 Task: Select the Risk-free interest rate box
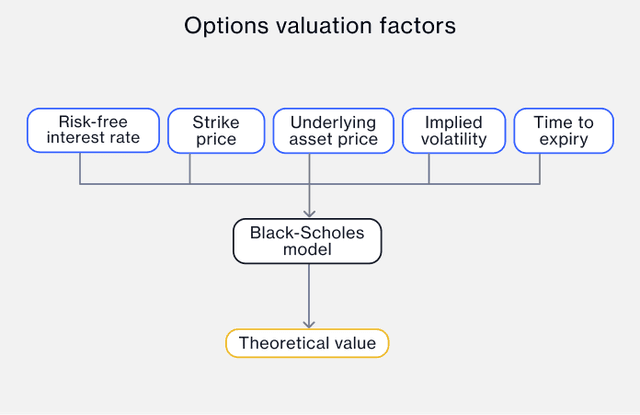pos(93,130)
